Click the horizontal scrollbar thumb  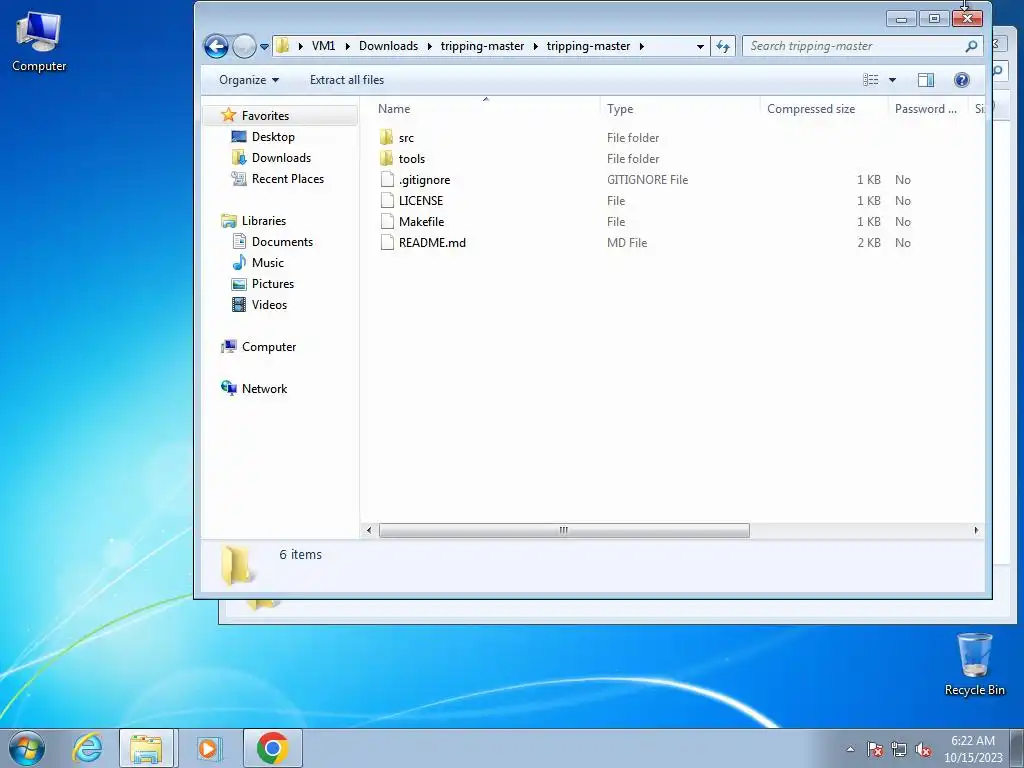tap(564, 530)
